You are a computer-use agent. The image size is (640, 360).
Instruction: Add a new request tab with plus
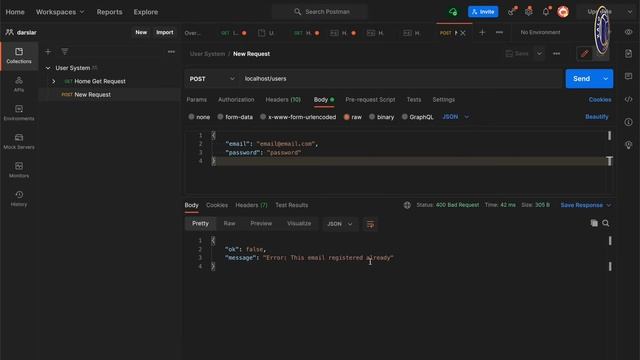[482, 32]
